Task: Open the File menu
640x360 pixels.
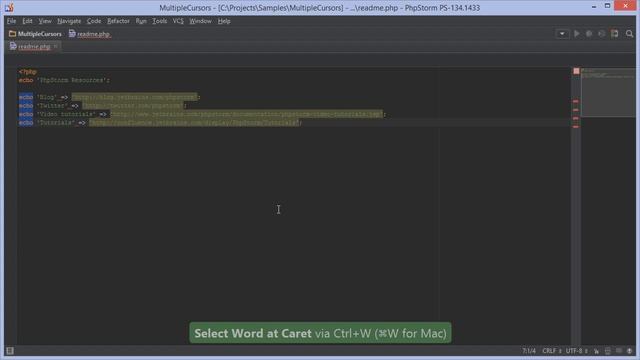Action: click(11, 21)
